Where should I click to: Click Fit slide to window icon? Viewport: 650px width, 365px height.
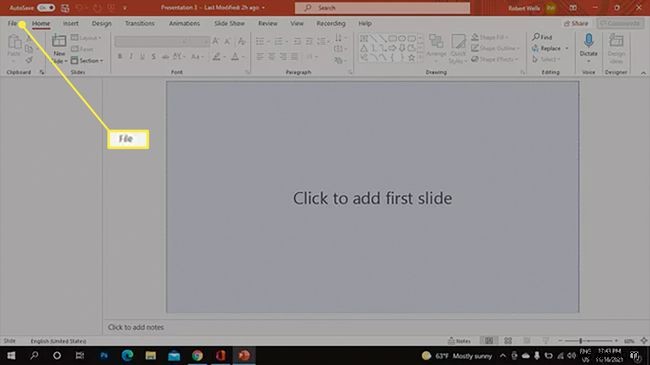644,341
